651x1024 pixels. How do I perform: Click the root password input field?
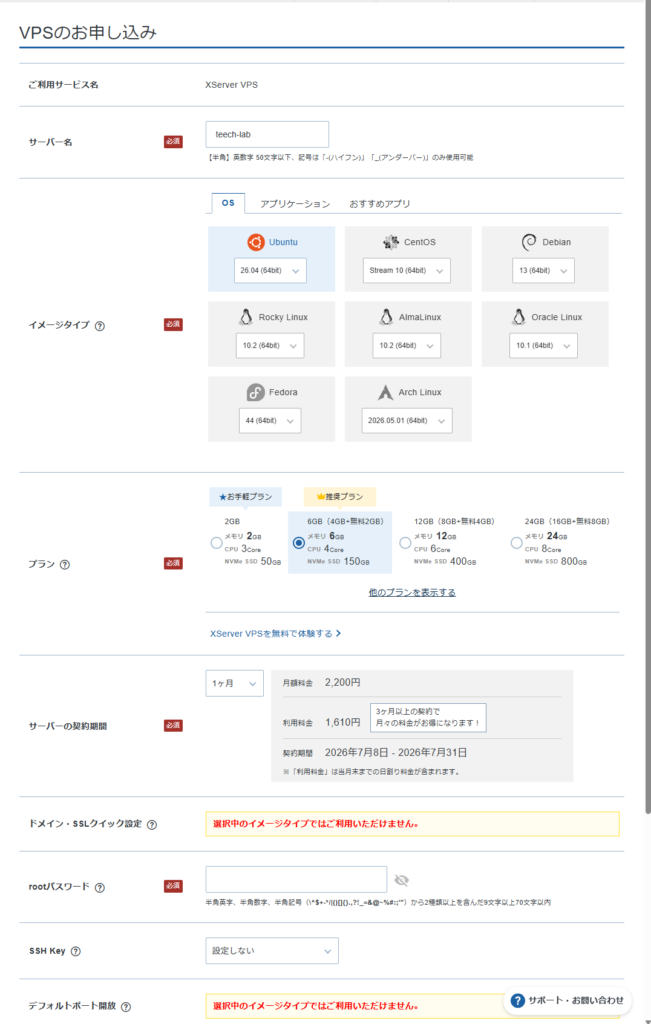click(296, 880)
